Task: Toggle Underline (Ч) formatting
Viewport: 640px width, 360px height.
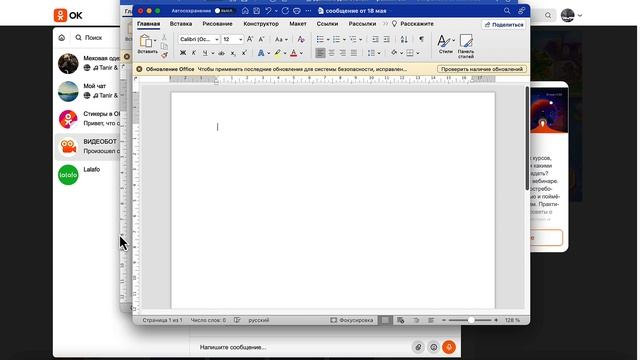Action: (x=205, y=53)
